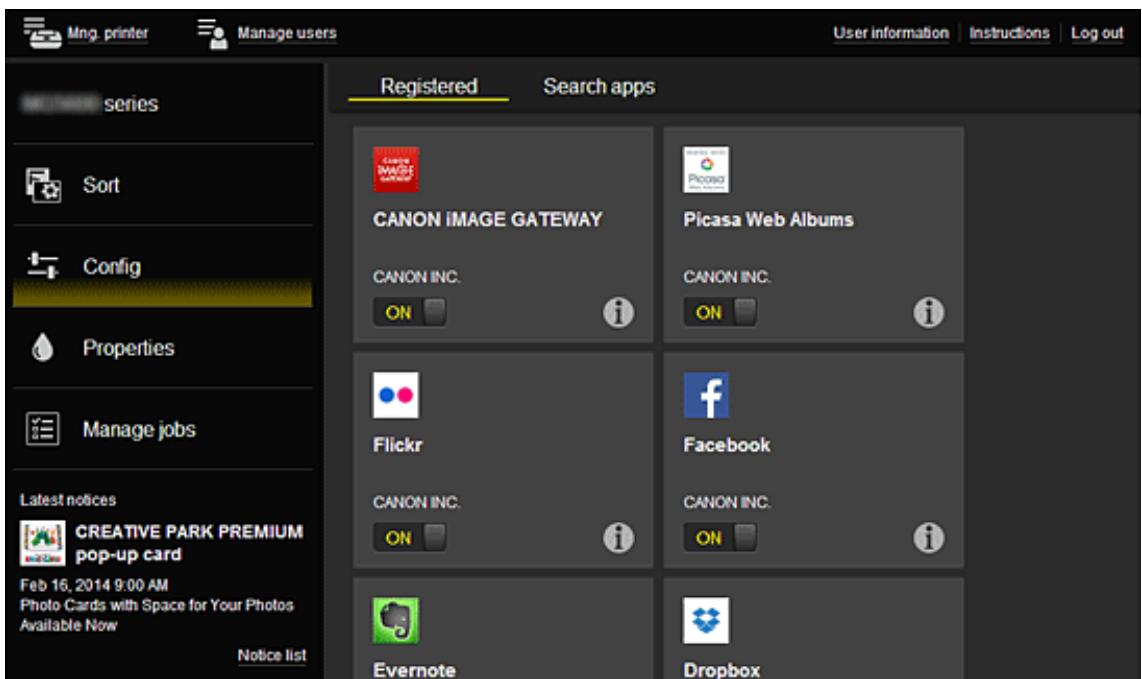This screenshot has height=679, width=1142.
Task: Turn off the Flickr switch
Action: [x=409, y=538]
